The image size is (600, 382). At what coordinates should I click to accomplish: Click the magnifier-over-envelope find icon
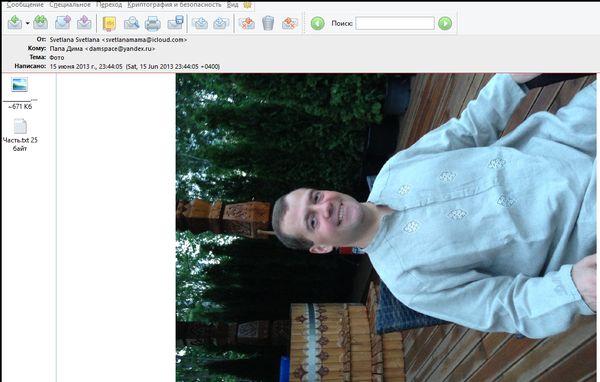click(x=131, y=23)
